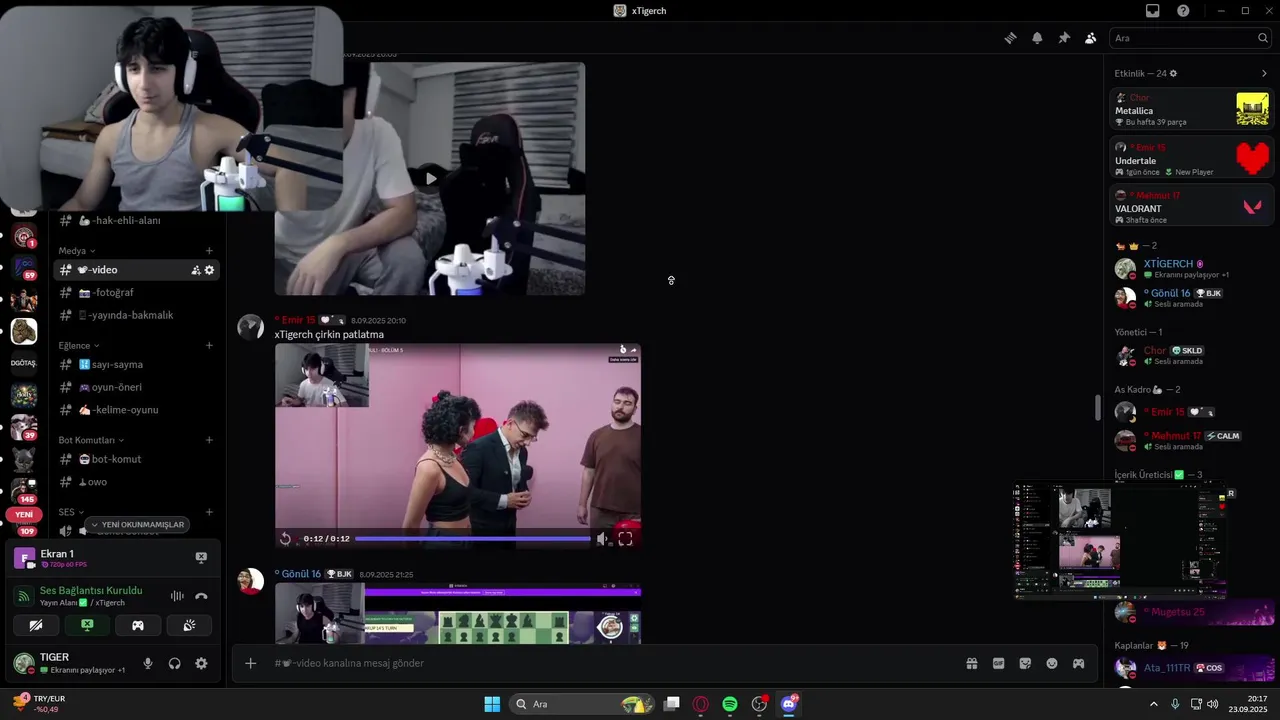Image resolution: width=1280 pixels, height=720 pixels.
Task: Stop streaming Ekran 1 icon
Action: tap(201, 557)
